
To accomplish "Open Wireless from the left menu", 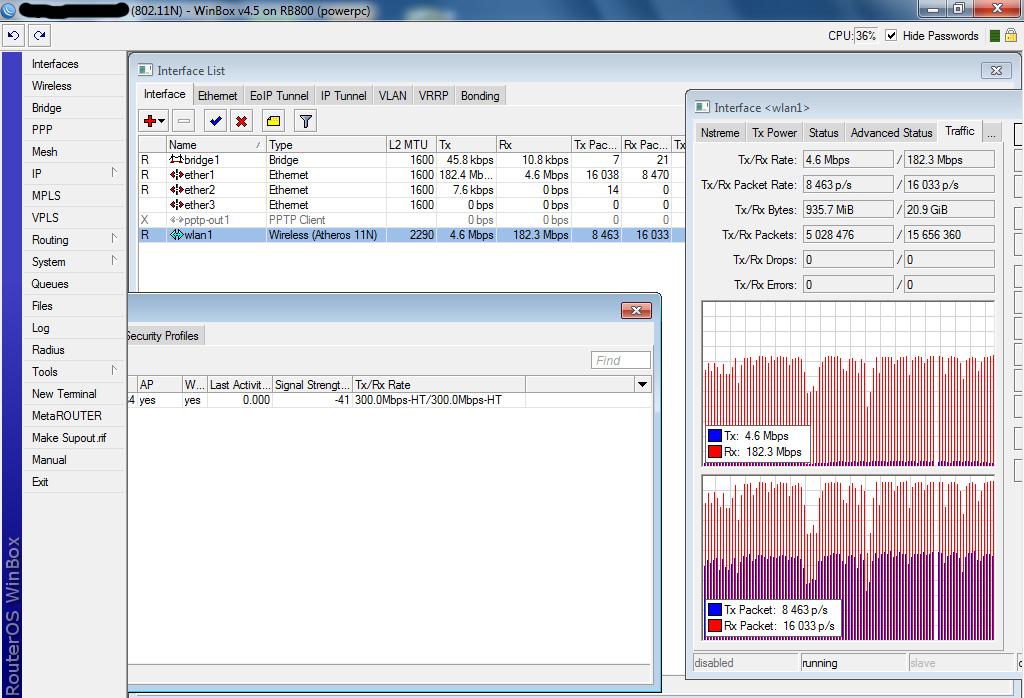I will coord(52,86).
